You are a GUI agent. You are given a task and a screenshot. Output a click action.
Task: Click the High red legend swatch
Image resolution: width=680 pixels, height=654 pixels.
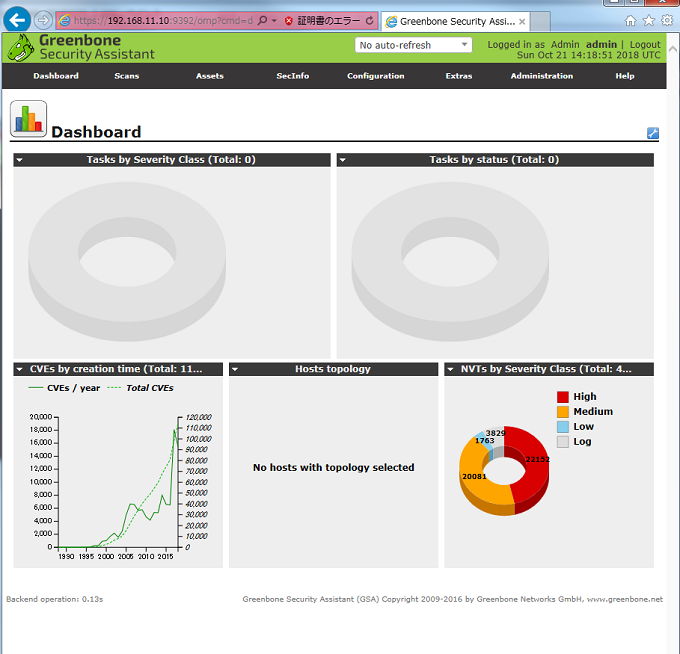[562, 397]
